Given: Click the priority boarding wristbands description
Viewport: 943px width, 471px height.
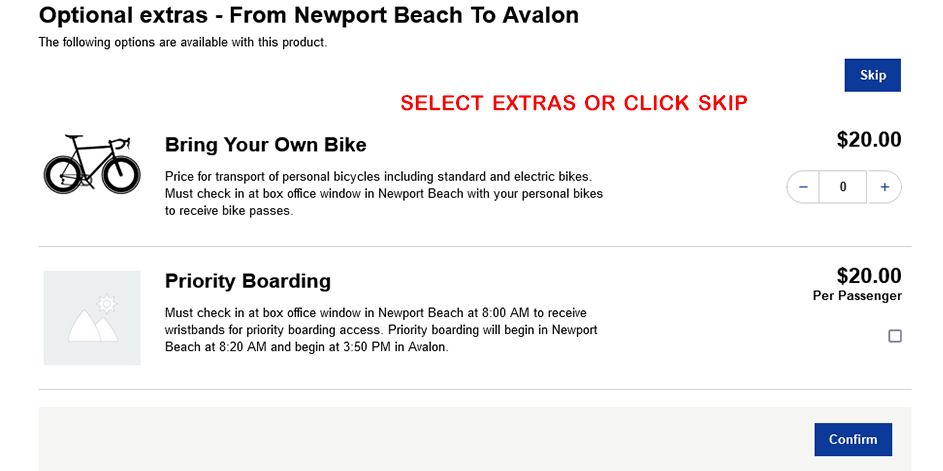Looking at the screenshot, I should (380, 330).
